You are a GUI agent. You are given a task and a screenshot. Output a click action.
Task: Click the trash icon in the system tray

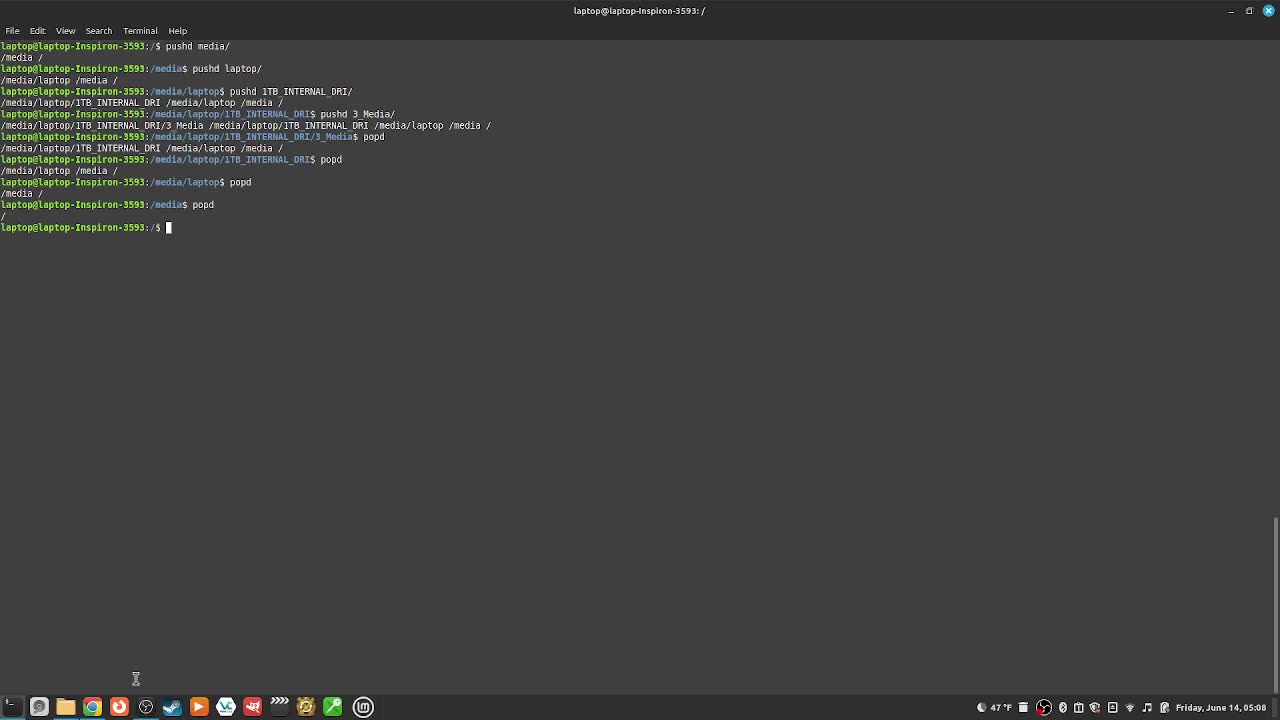1023,707
